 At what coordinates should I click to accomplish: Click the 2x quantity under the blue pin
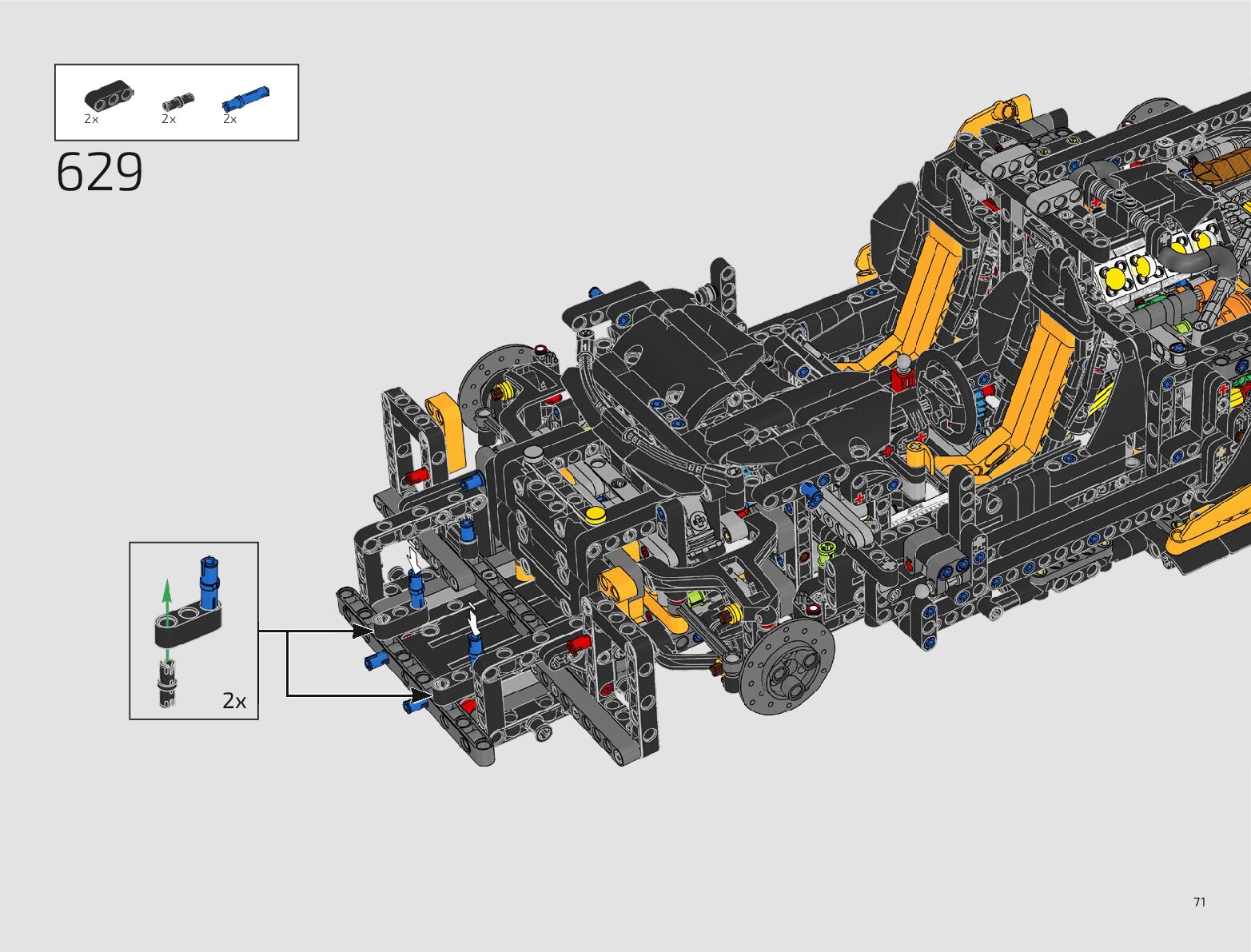tap(229, 119)
